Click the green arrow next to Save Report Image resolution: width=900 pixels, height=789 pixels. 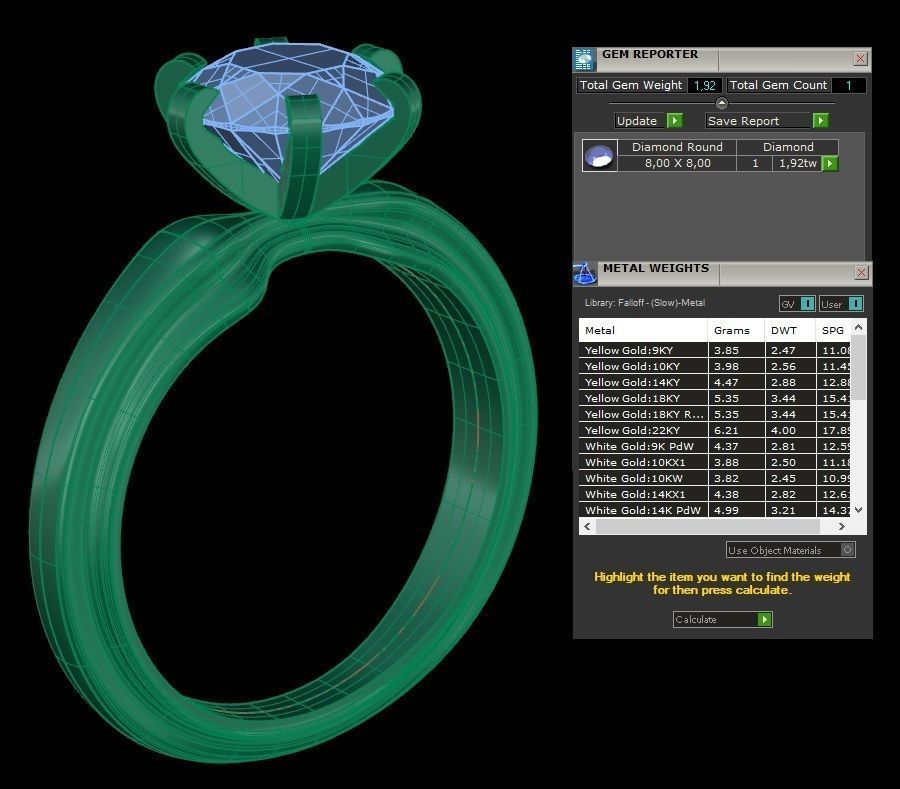point(821,121)
